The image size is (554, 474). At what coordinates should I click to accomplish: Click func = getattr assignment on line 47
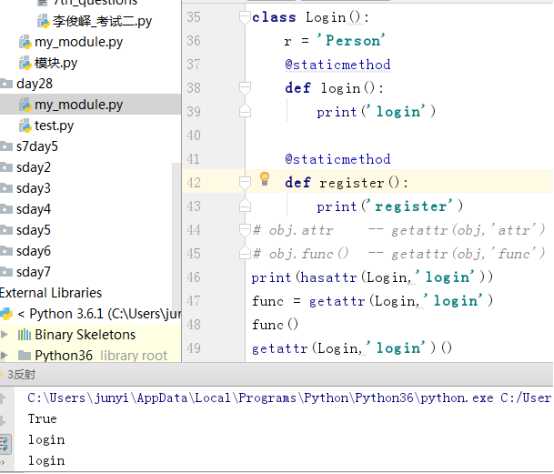click(x=372, y=301)
